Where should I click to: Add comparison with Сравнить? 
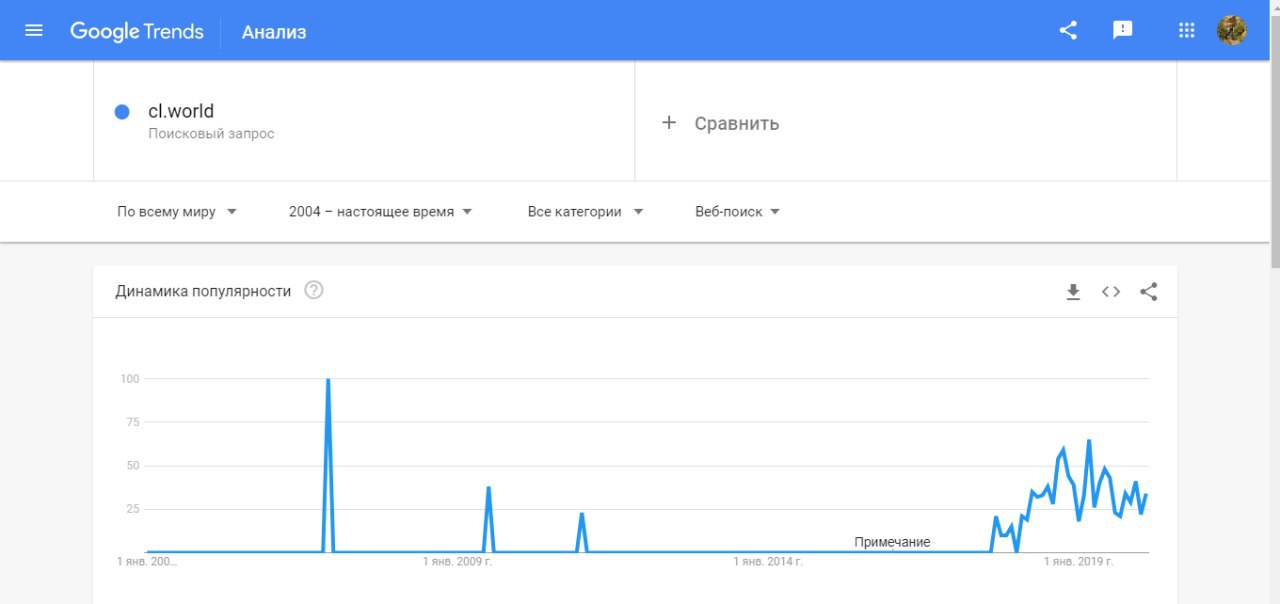click(737, 124)
